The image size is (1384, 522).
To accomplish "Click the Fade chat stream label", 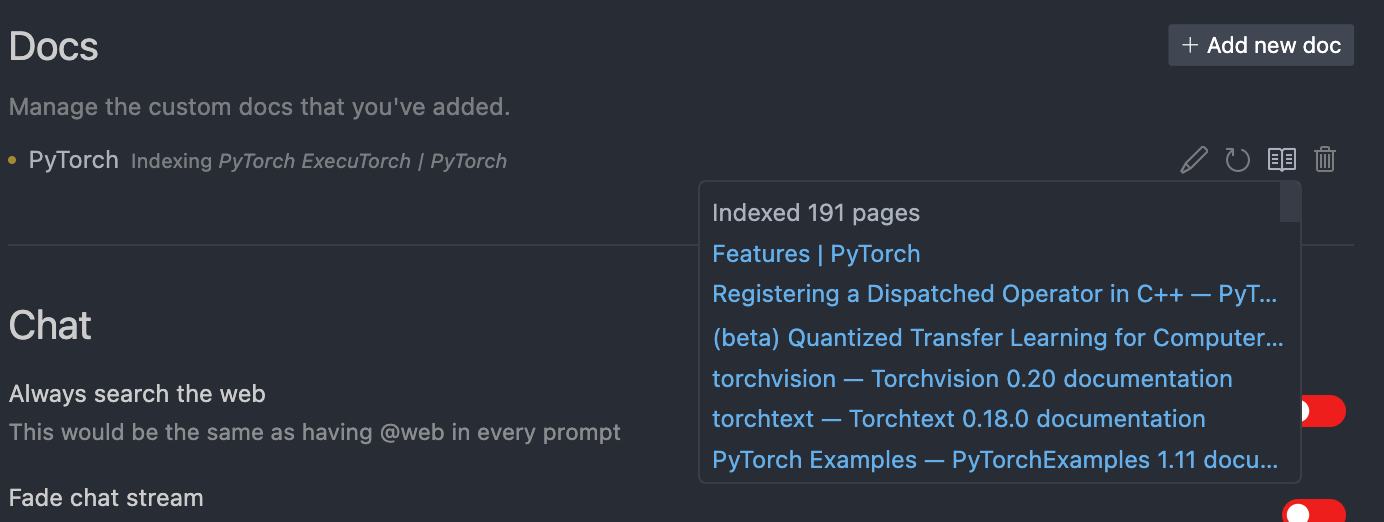I will click(106, 498).
